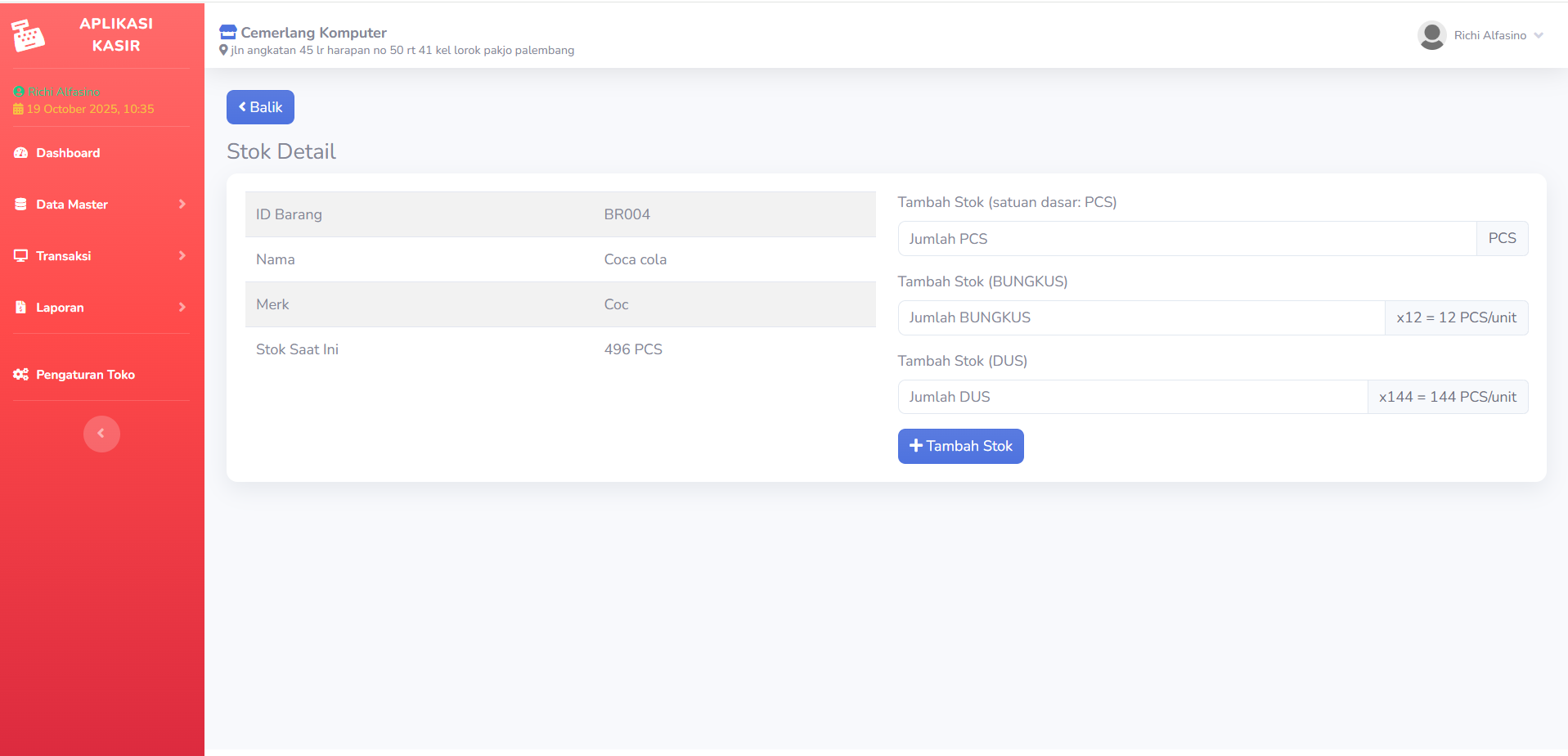
Task: Go back with the Balik button
Action: click(260, 107)
